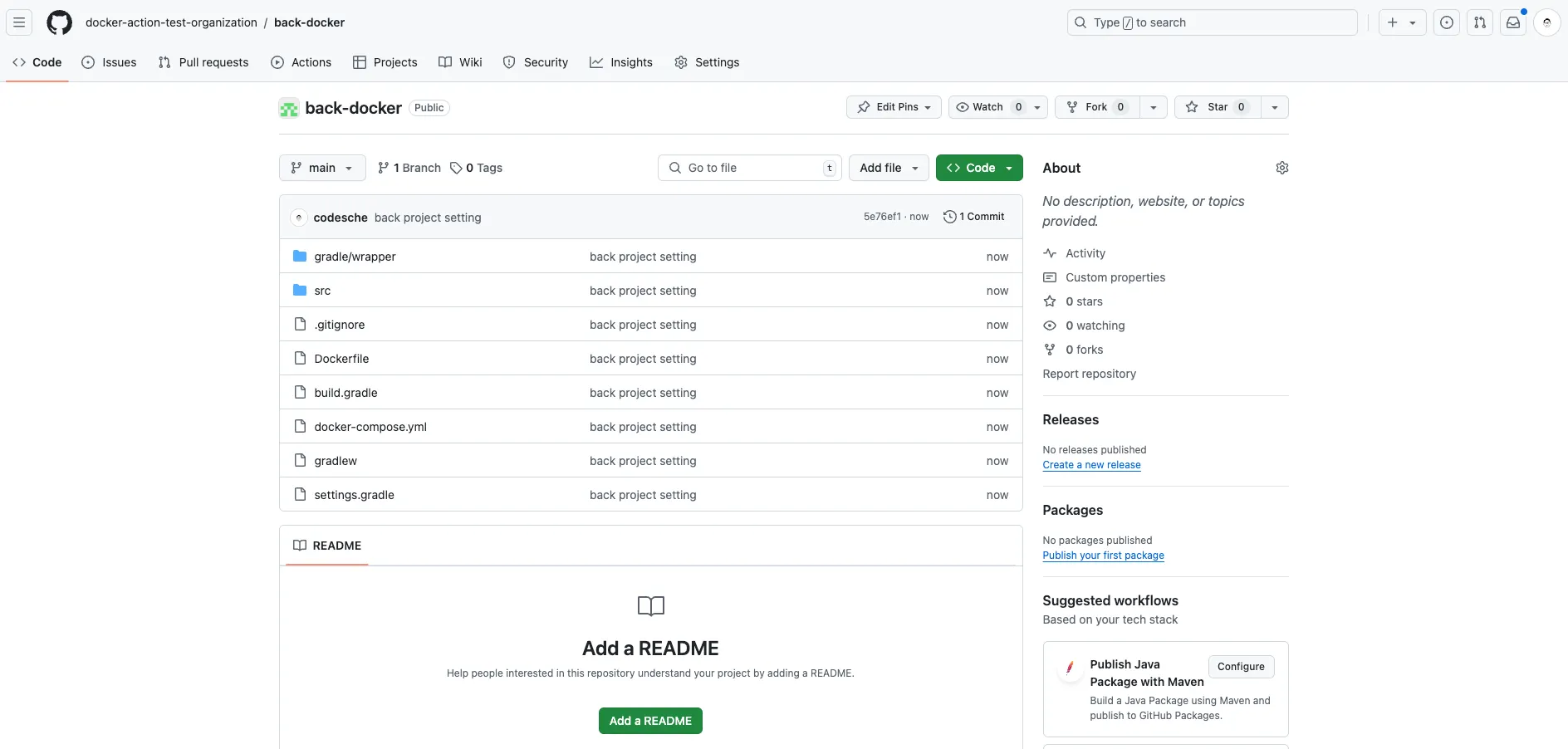
Task: Open the Add file dropdown
Action: tap(889, 168)
